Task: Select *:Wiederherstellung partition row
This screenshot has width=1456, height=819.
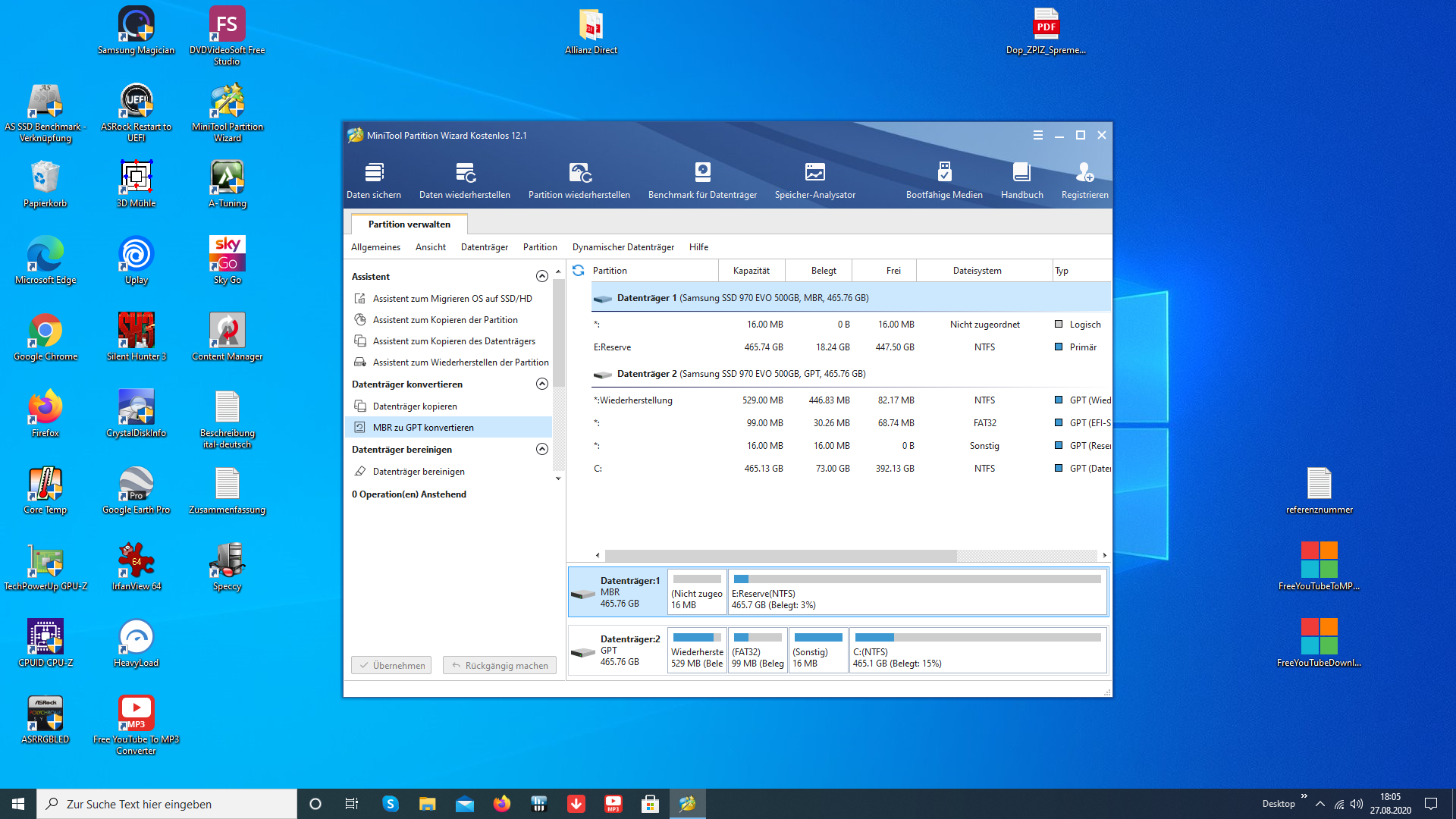Action: (851, 400)
